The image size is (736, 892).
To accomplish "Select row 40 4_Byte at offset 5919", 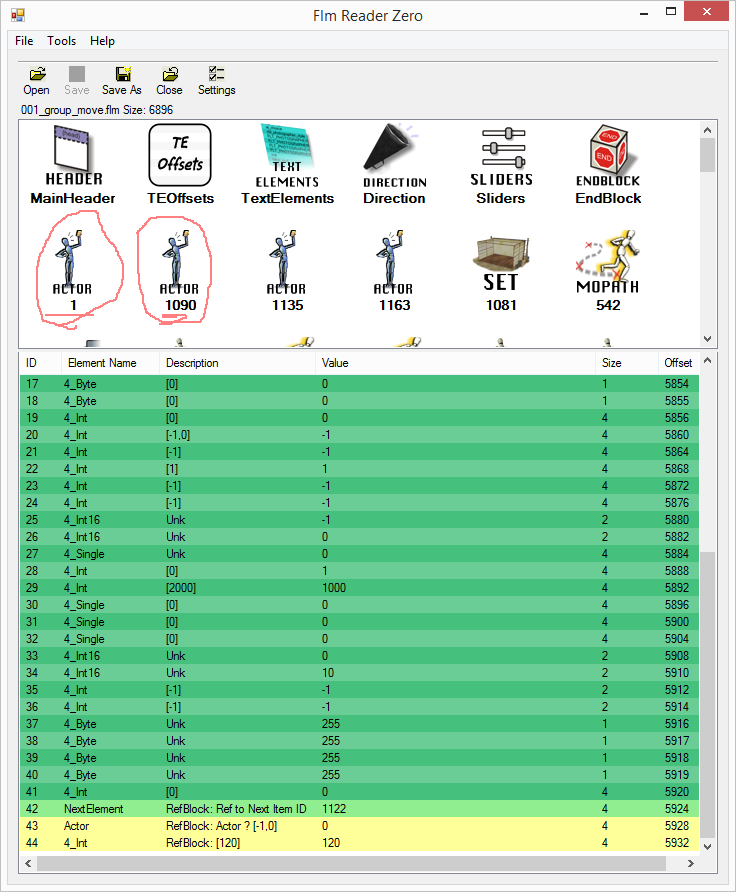I will 359,774.
